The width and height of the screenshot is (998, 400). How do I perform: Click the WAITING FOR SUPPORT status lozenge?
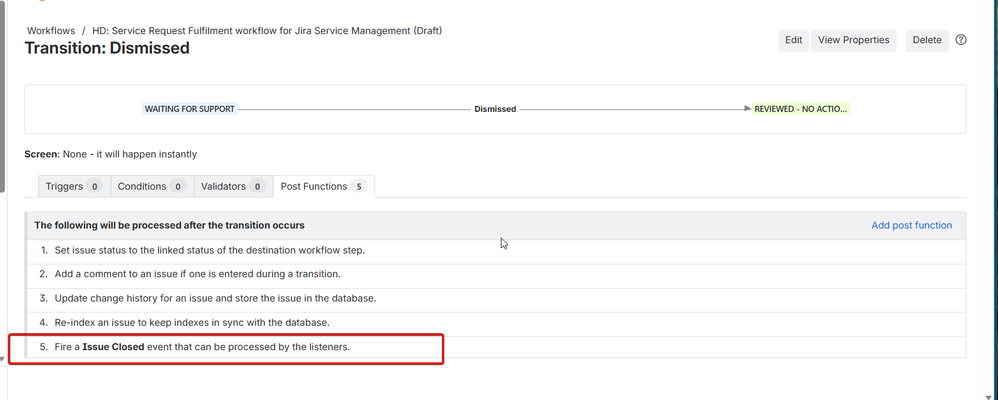190,109
